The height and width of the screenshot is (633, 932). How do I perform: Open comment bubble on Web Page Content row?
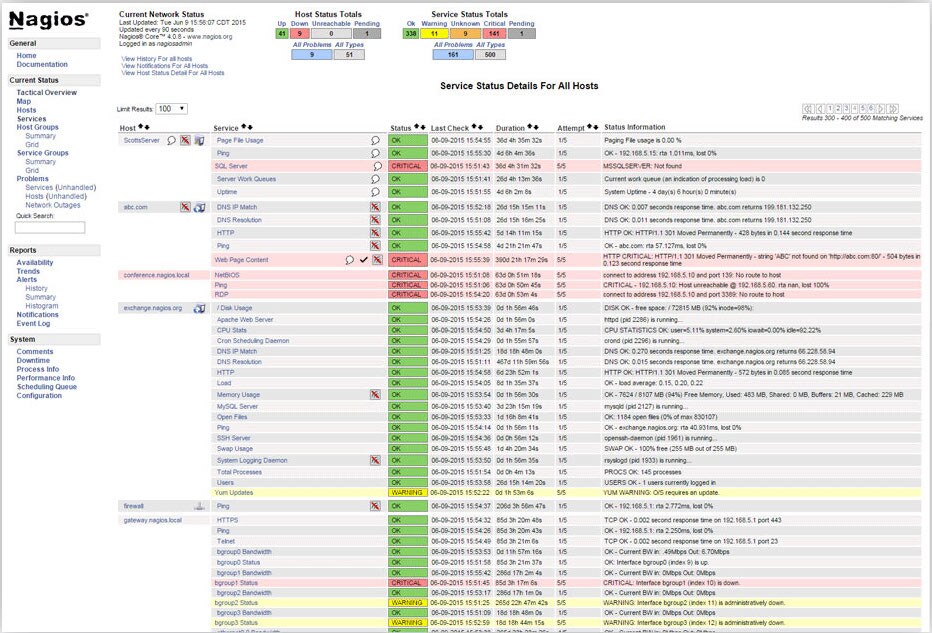pos(350,260)
